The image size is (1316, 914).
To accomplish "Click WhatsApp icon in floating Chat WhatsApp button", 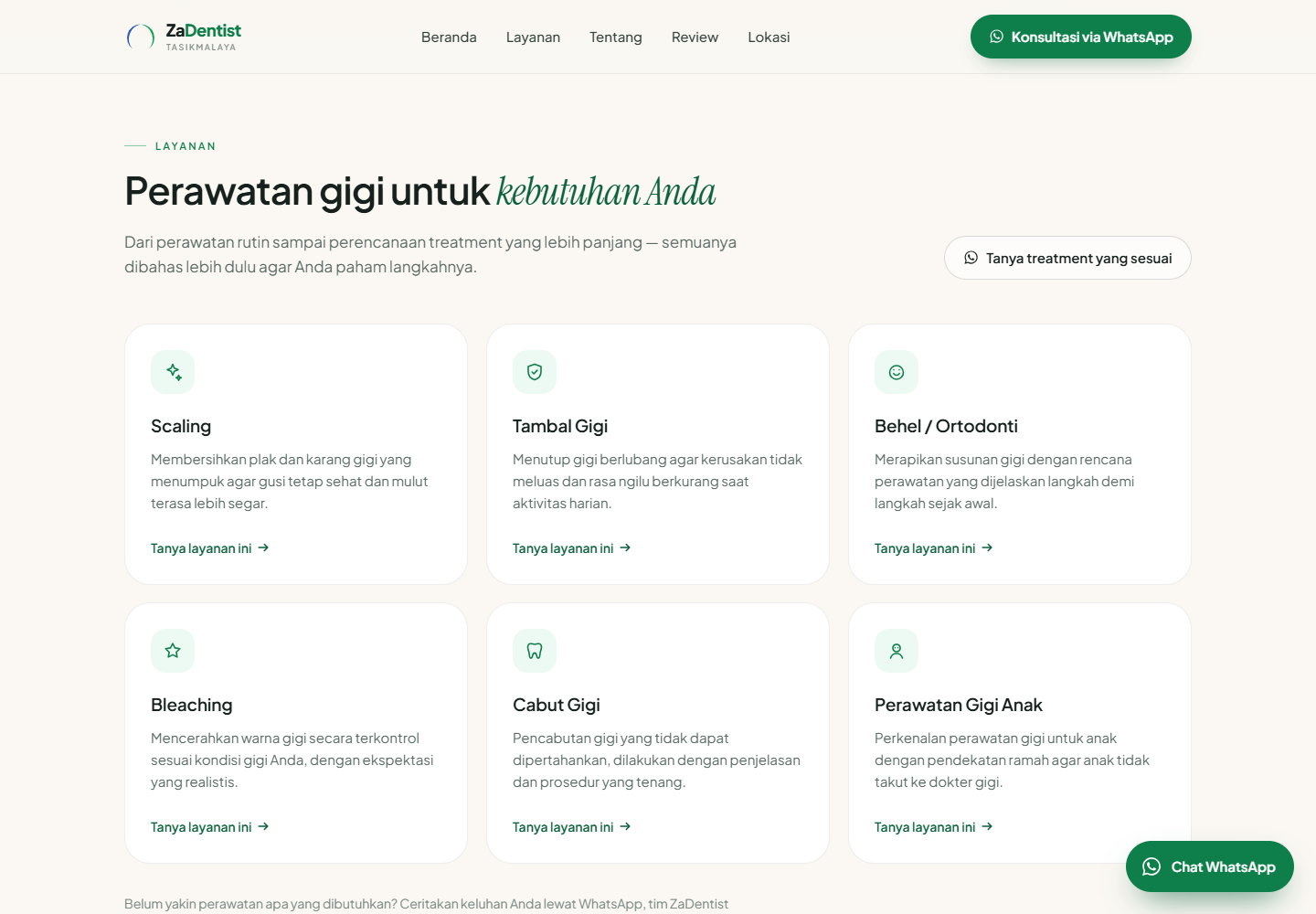I will (x=1151, y=866).
